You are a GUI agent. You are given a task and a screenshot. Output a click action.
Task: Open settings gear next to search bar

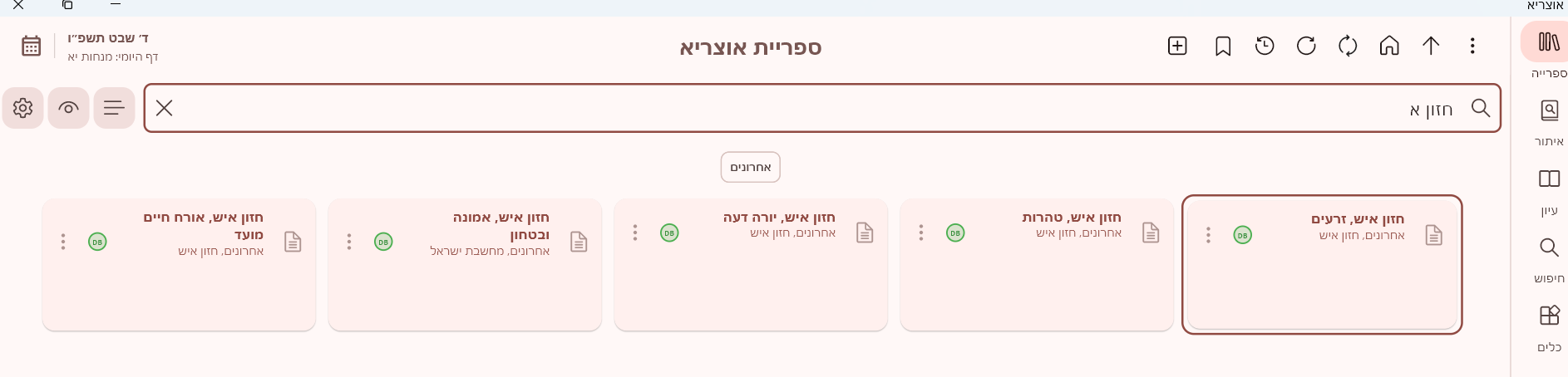(x=22, y=108)
